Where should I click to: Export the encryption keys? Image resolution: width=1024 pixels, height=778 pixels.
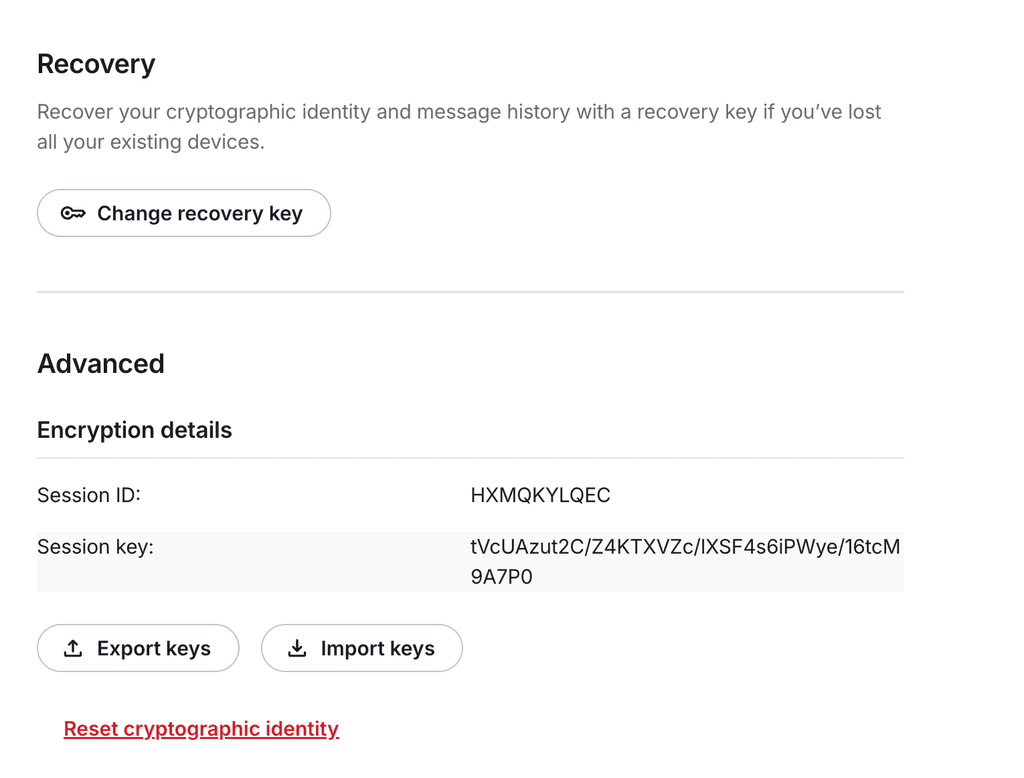[x=138, y=649]
